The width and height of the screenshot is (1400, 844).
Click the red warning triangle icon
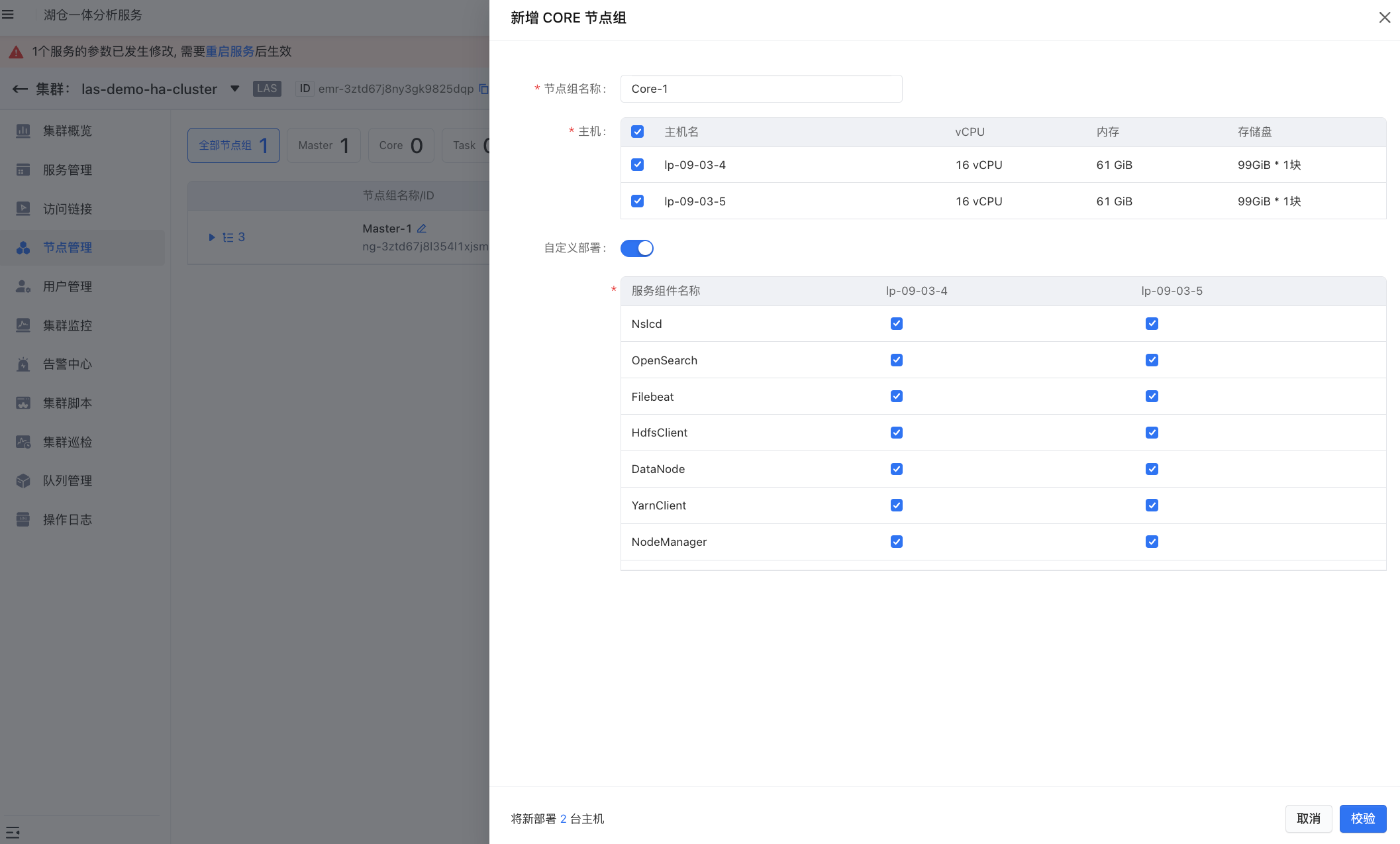point(16,52)
